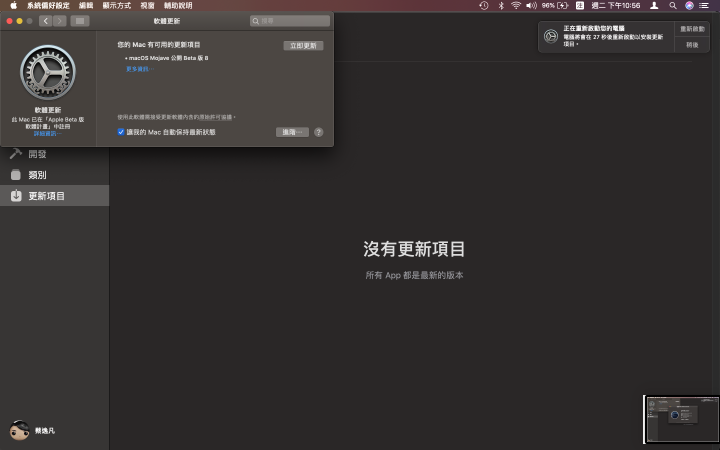
Task: Click 詳細資訊 link under Apple Beta text
Action: [x=47, y=134]
